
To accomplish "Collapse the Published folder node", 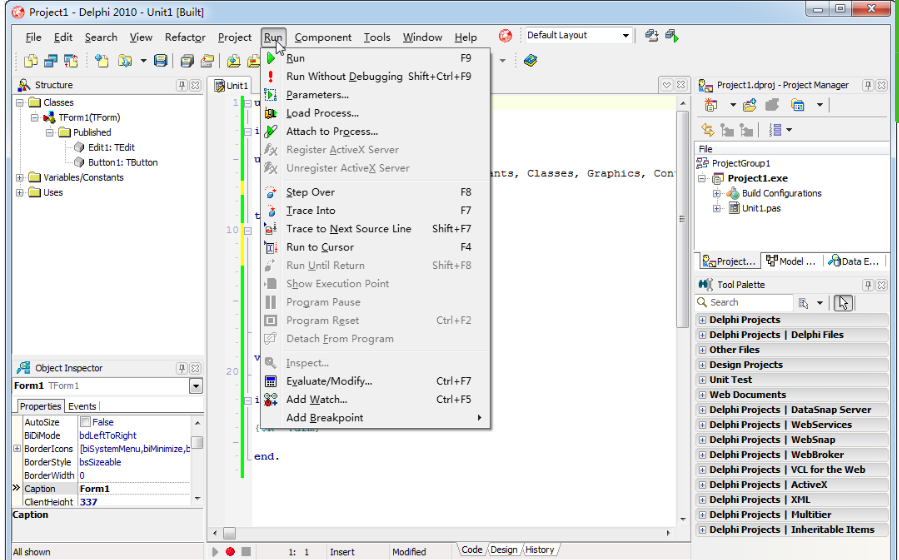I will 50,132.
